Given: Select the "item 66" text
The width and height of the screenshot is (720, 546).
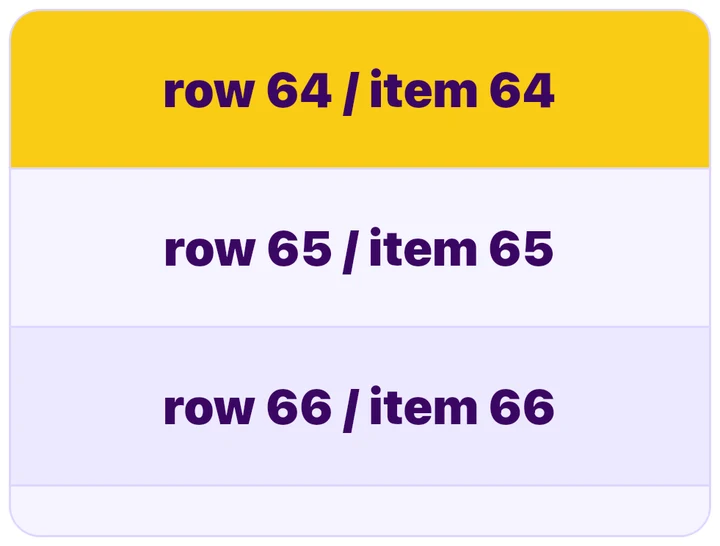Looking at the screenshot, I should pos(462,407).
